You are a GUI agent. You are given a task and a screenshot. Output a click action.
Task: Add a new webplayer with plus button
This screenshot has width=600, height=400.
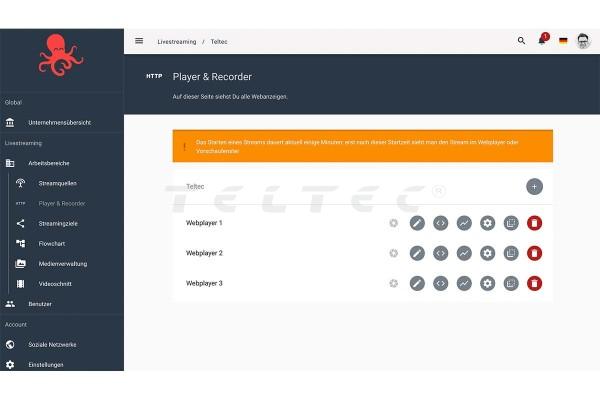pyautogui.click(x=534, y=186)
